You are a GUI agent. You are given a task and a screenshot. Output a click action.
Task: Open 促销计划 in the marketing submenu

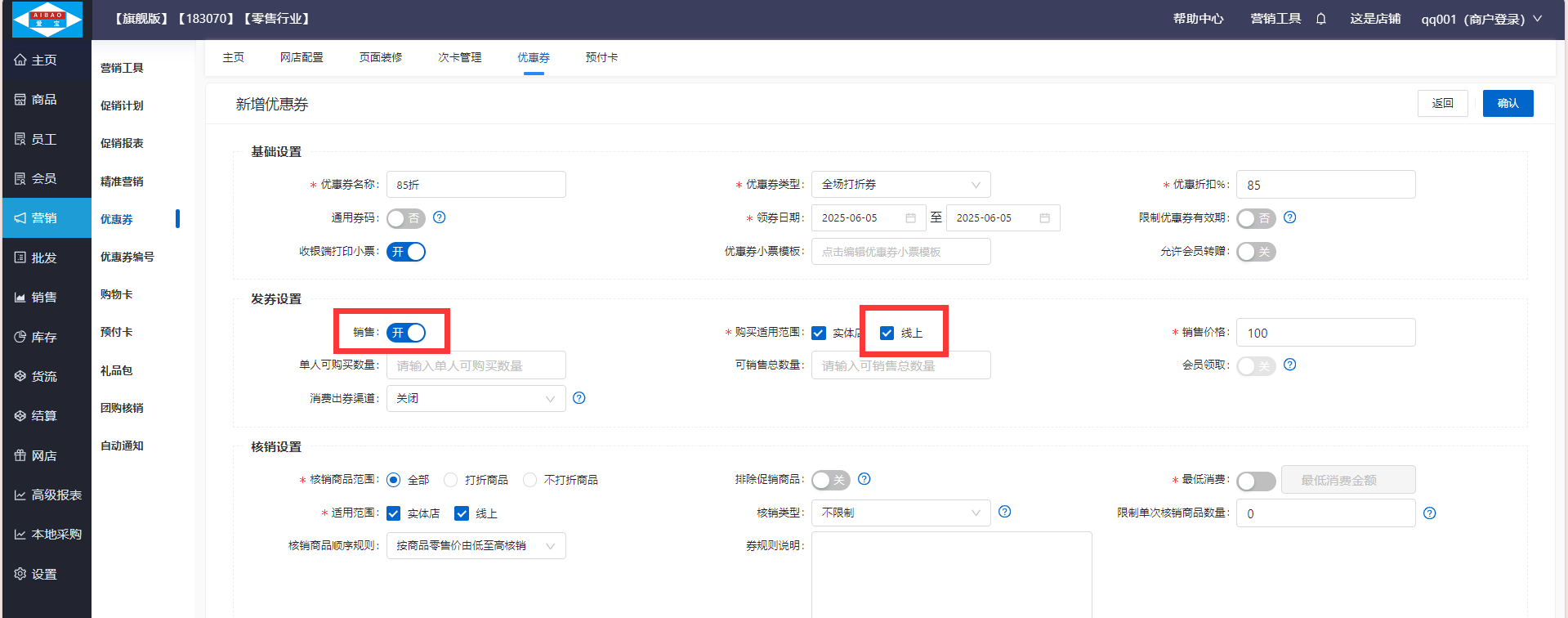[122, 105]
